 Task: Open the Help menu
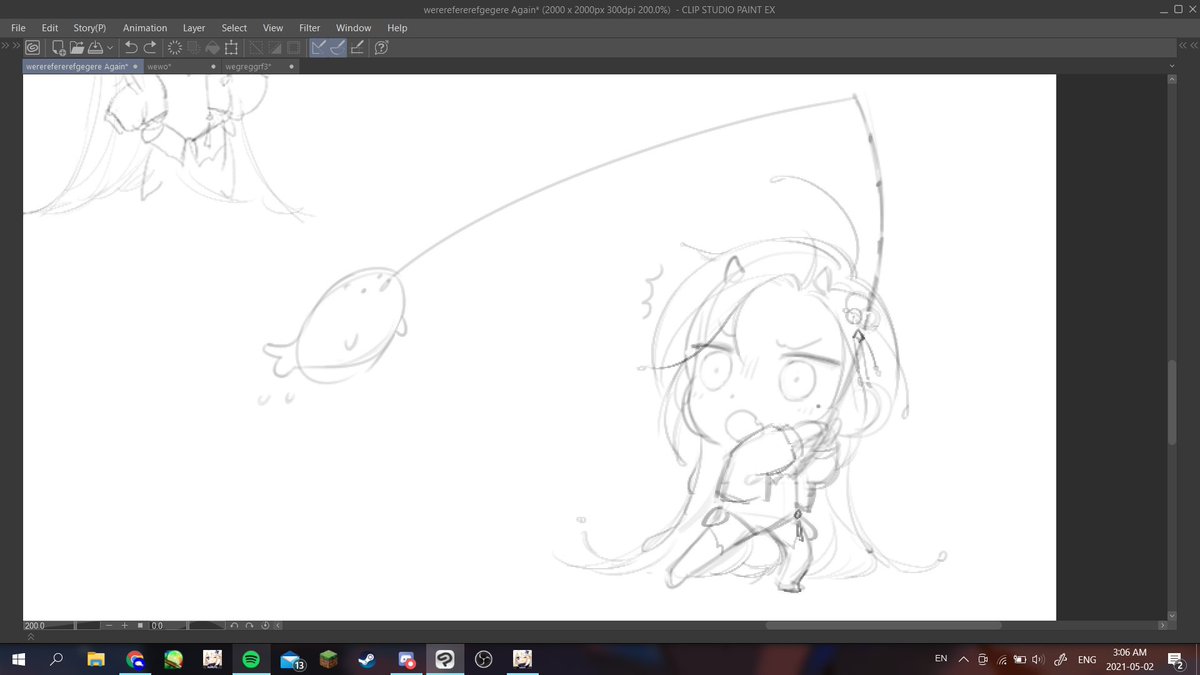click(x=397, y=28)
